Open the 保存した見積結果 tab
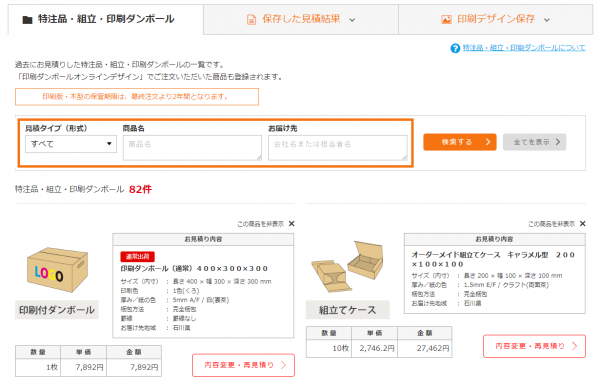This screenshot has height=384, width=600. click(301, 19)
